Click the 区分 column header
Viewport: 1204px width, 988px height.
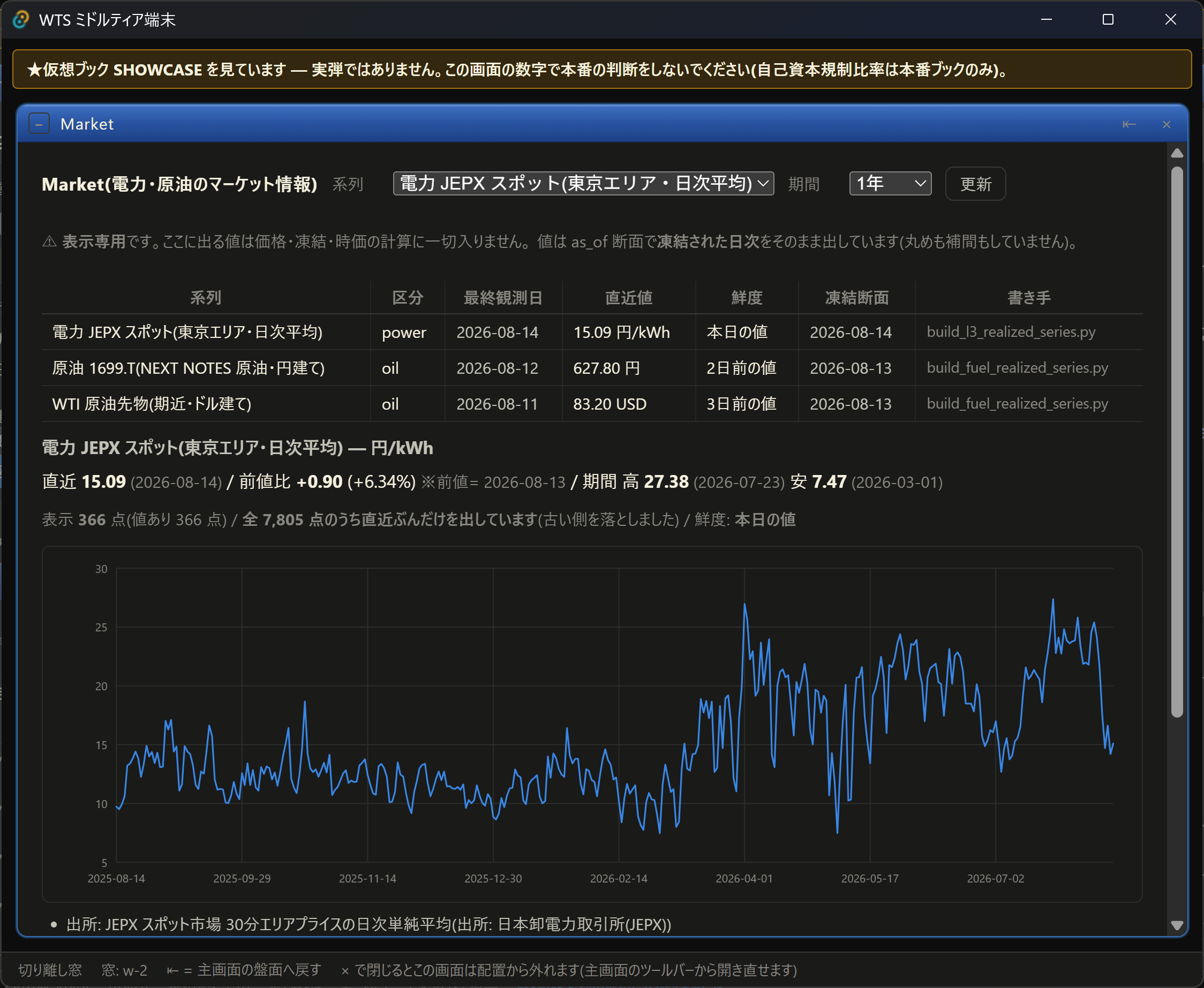(408, 297)
